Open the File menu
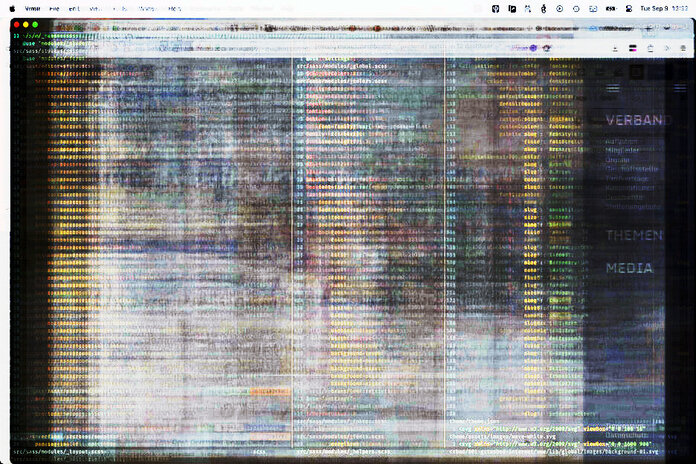Viewport: 696px width, 464px height. 55,8
